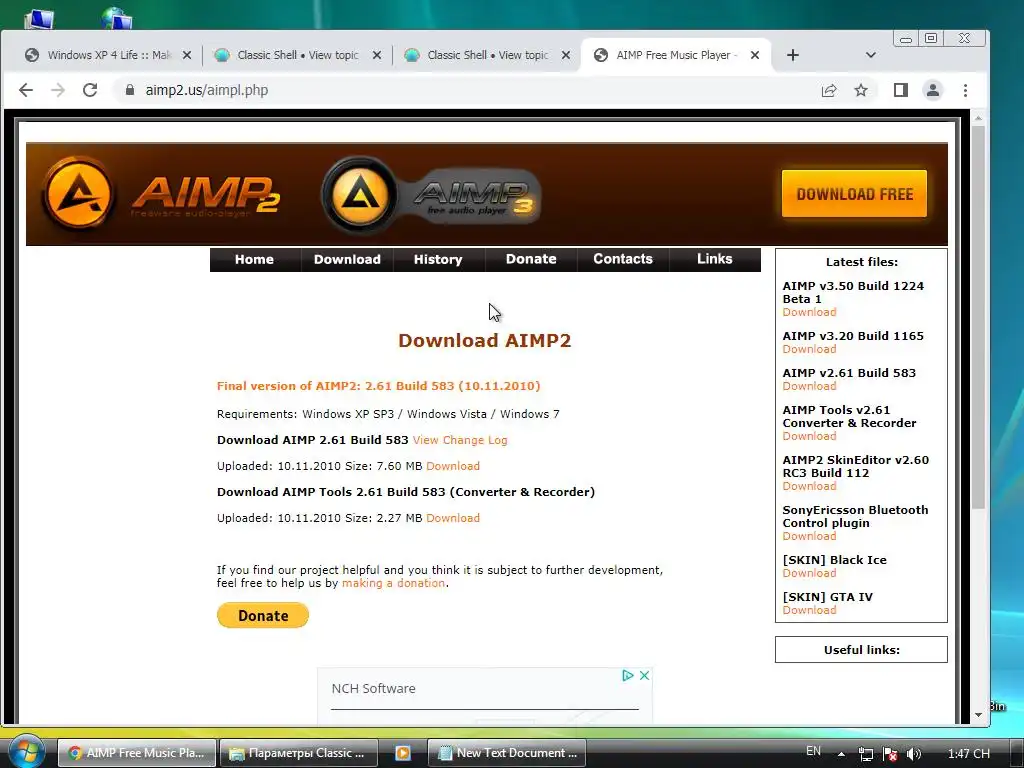Click the yellow Donate button

pos(263,615)
